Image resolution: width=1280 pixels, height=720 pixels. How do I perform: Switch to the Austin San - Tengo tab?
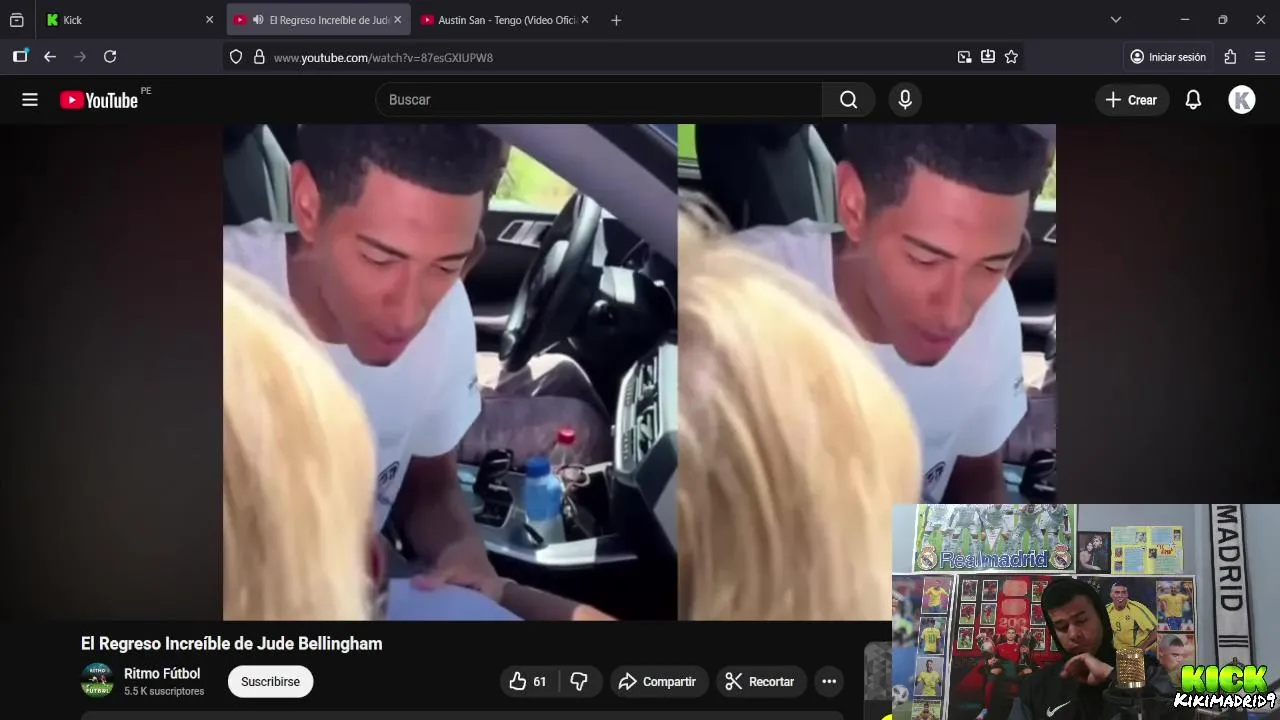pyautogui.click(x=505, y=20)
